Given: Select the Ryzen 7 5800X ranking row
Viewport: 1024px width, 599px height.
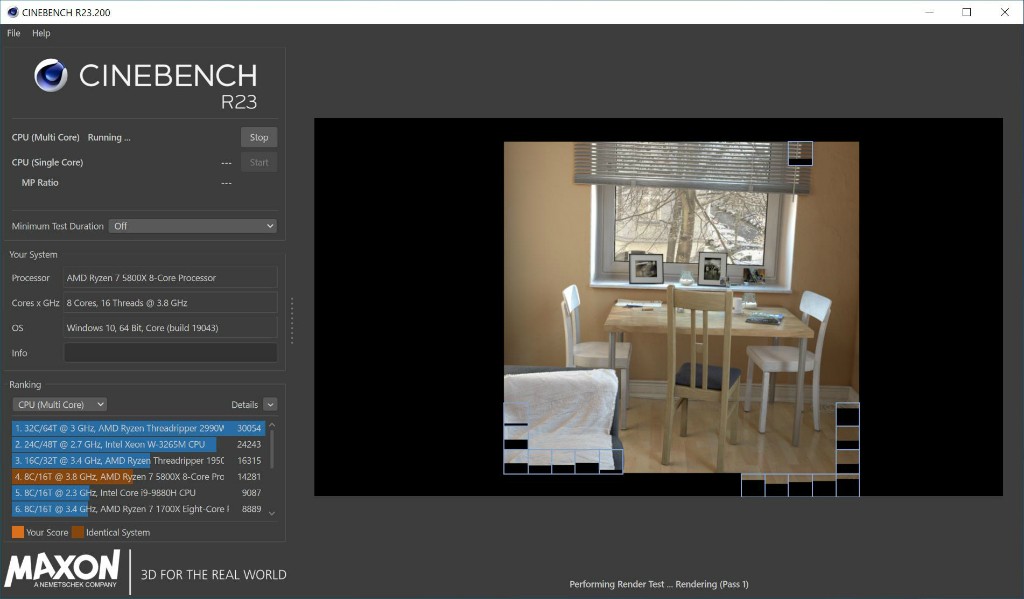Looking at the screenshot, I should coord(138,477).
